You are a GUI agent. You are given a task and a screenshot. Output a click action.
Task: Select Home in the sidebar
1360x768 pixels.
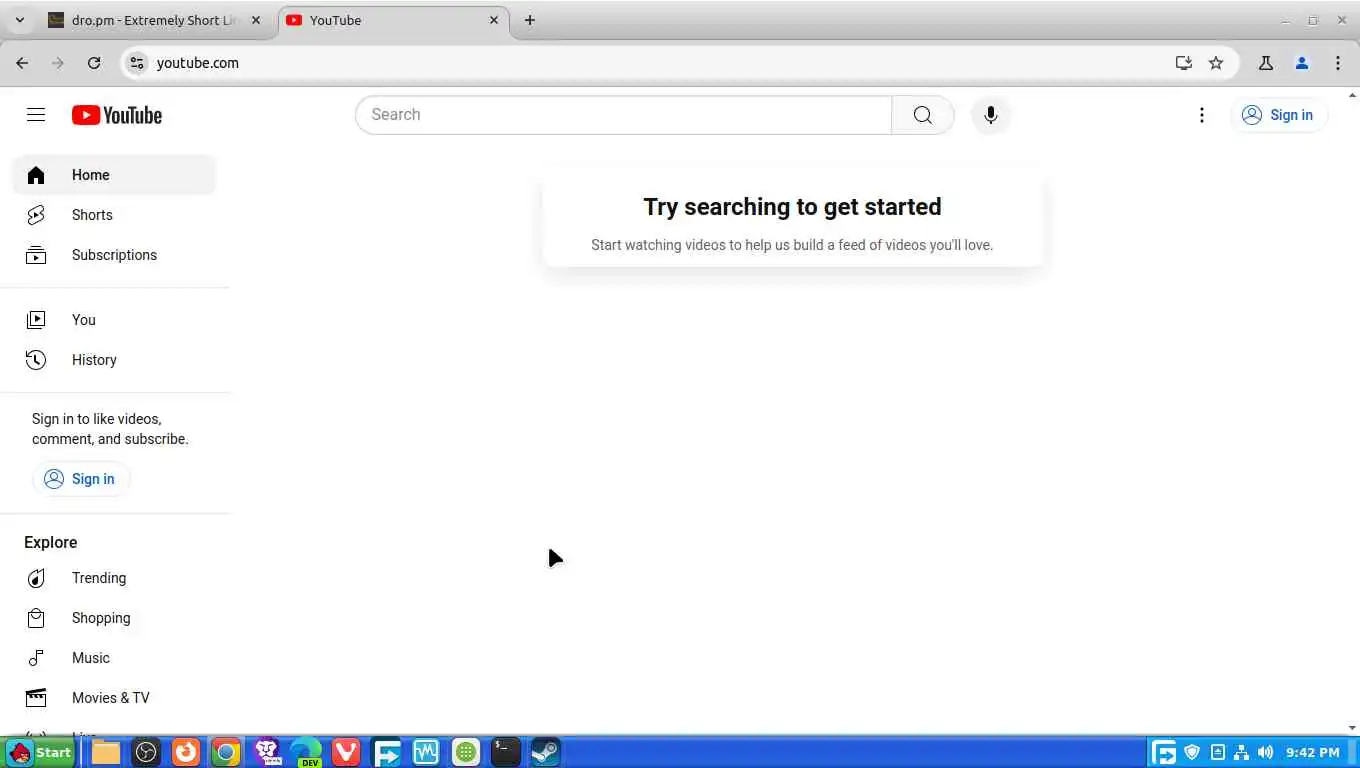[114, 175]
